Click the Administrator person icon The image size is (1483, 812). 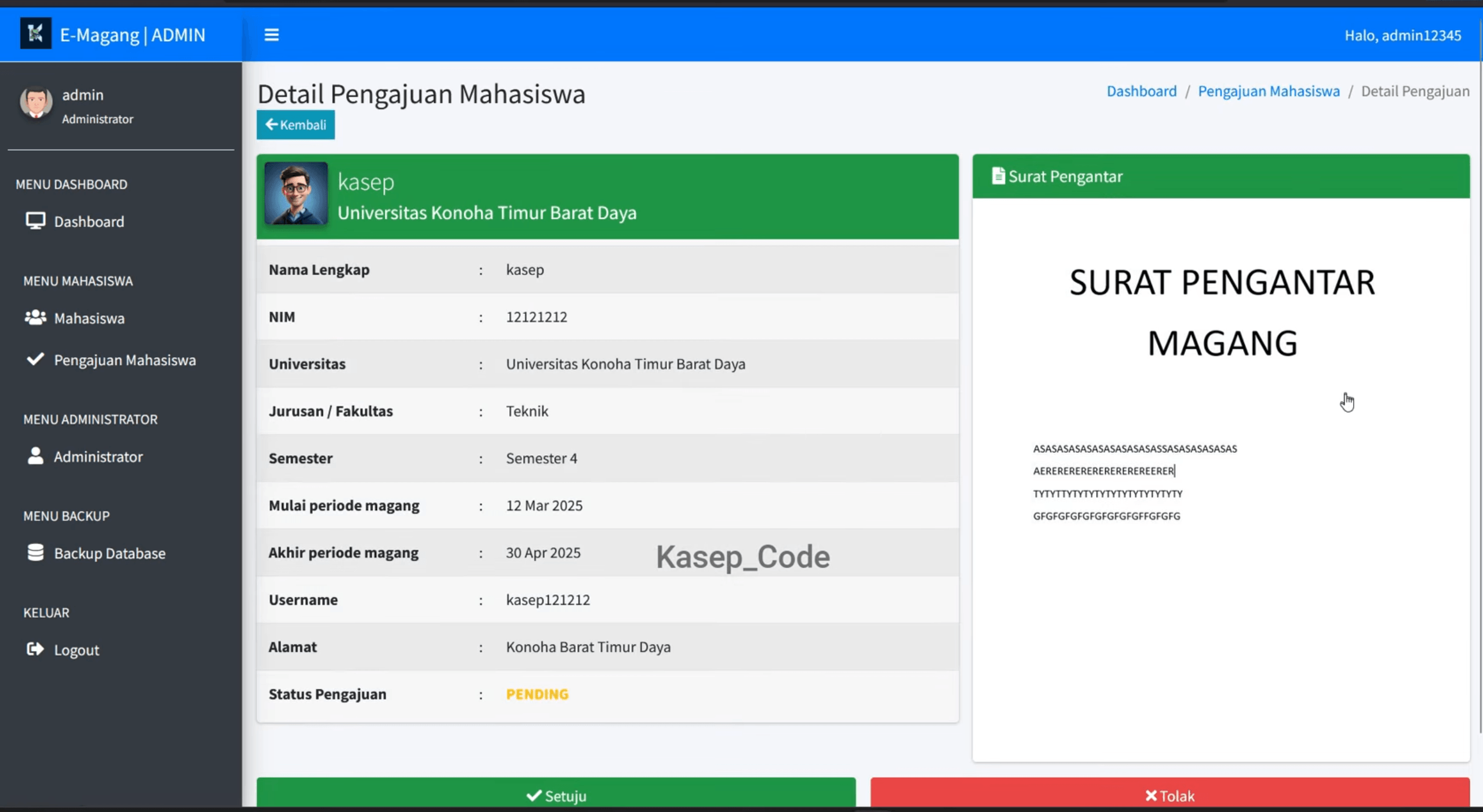[x=35, y=456]
